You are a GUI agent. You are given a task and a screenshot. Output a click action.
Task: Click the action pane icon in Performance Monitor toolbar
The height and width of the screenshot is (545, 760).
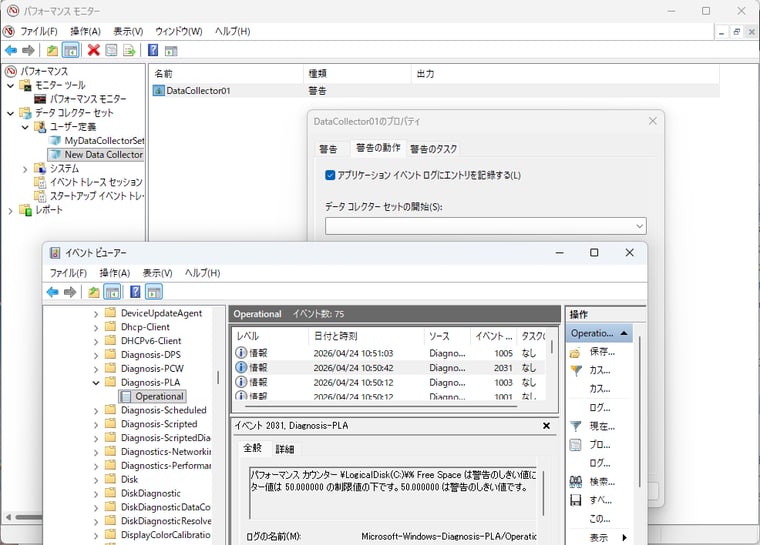click(171, 50)
